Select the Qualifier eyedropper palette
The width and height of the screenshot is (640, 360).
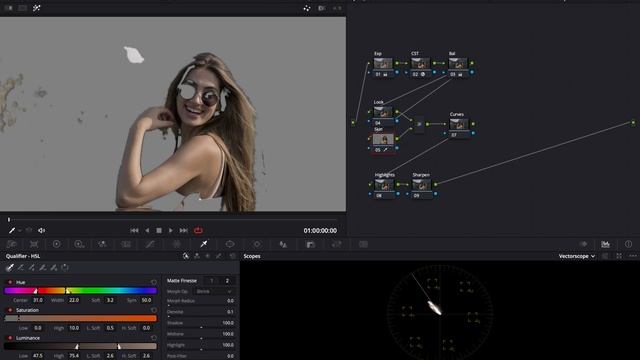pos(204,244)
